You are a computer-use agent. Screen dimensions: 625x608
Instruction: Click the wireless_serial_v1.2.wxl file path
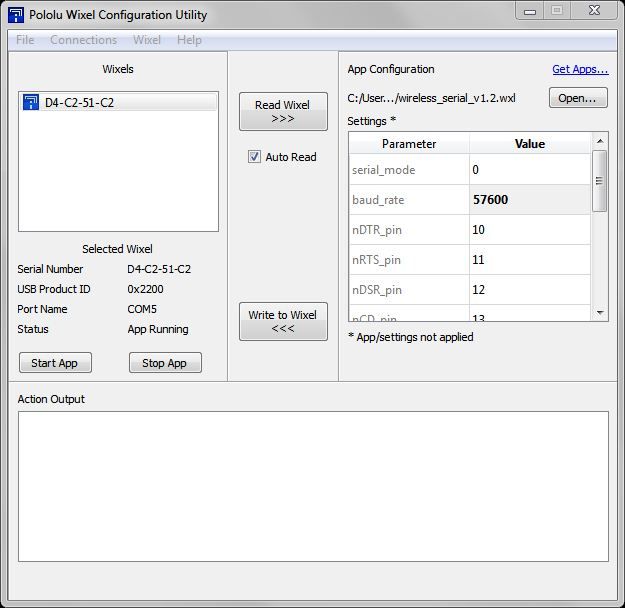431,98
